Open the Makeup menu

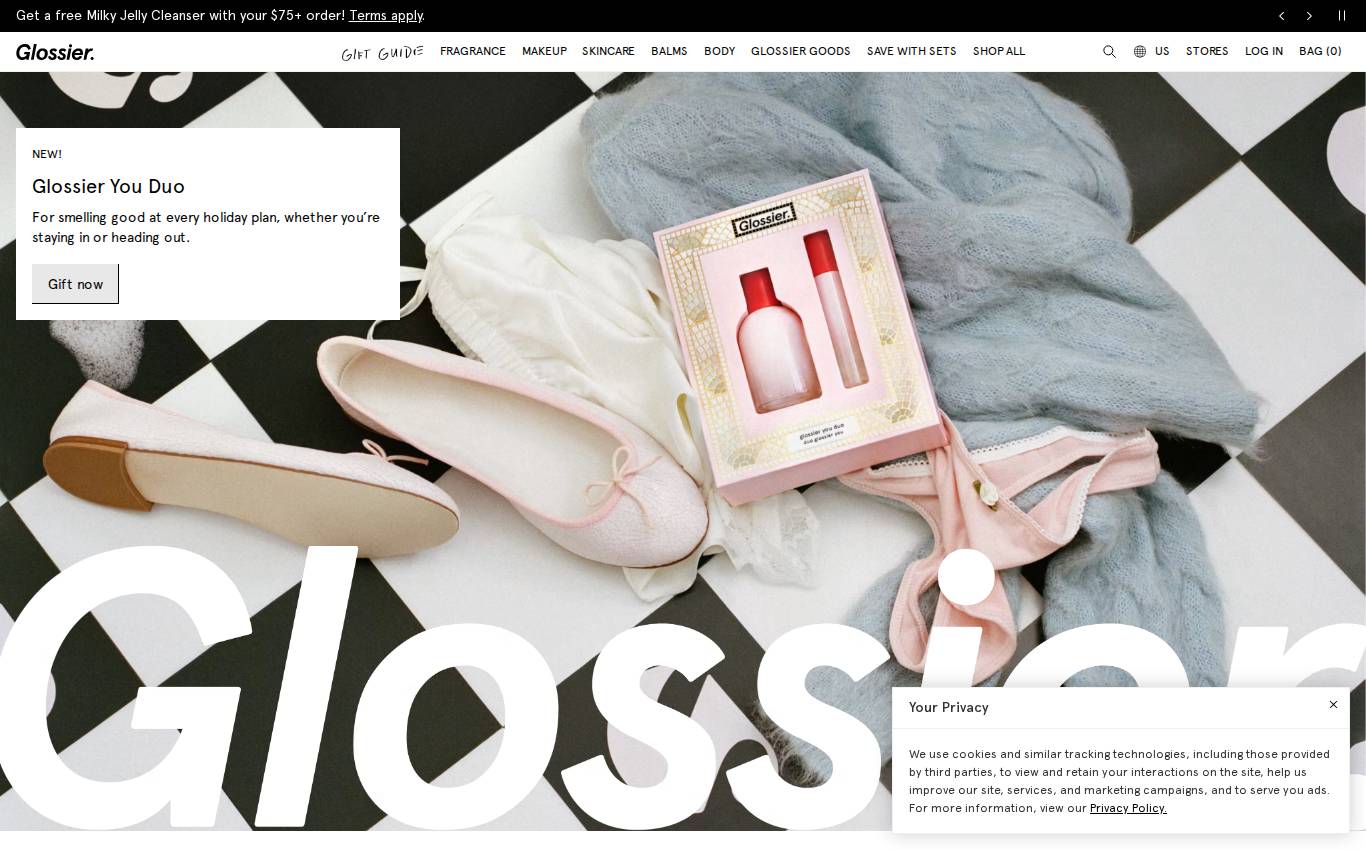pyautogui.click(x=544, y=52)
